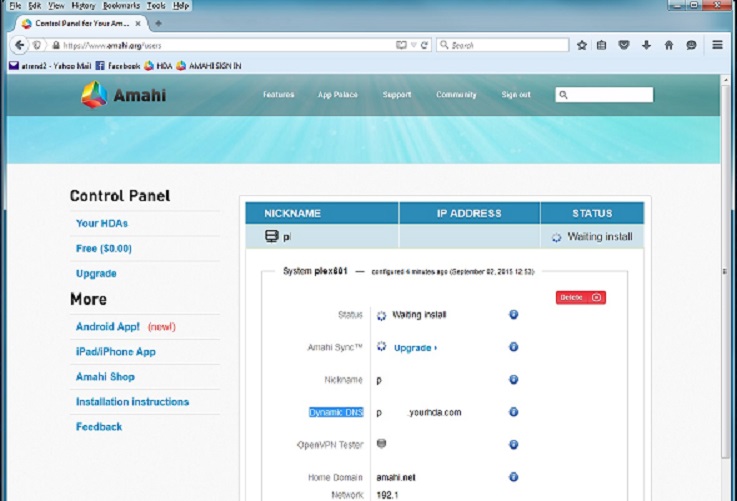
Task: Open the HDA bookmark
Action: [158, 66]
